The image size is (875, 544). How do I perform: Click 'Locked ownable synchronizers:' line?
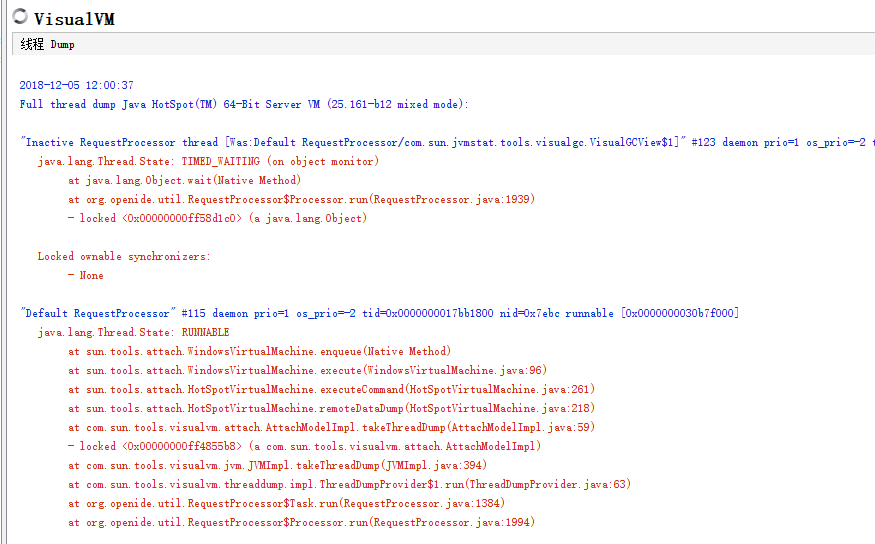click(x=124, y=256)
